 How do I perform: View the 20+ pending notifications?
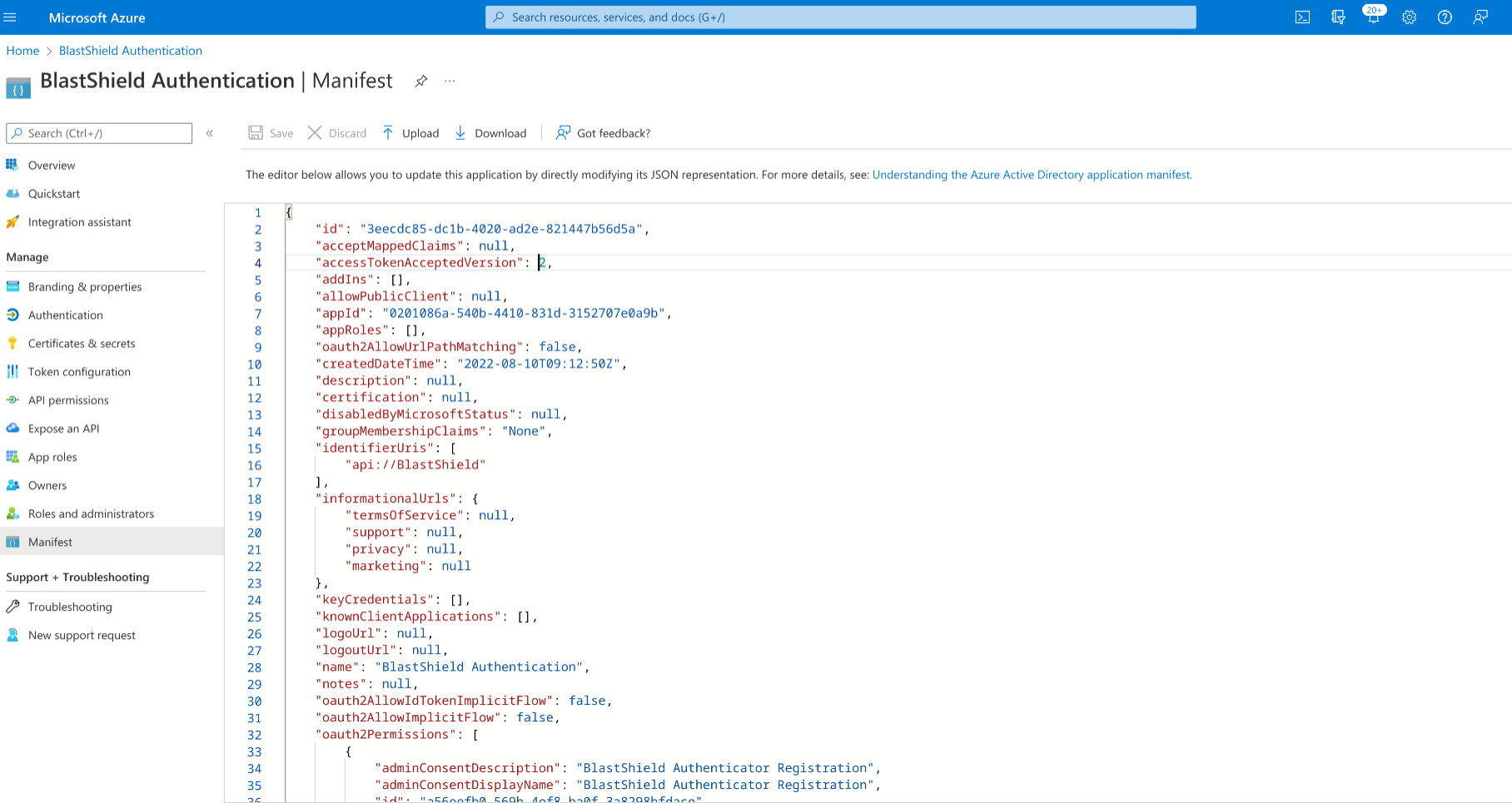tap(1373, 17)
